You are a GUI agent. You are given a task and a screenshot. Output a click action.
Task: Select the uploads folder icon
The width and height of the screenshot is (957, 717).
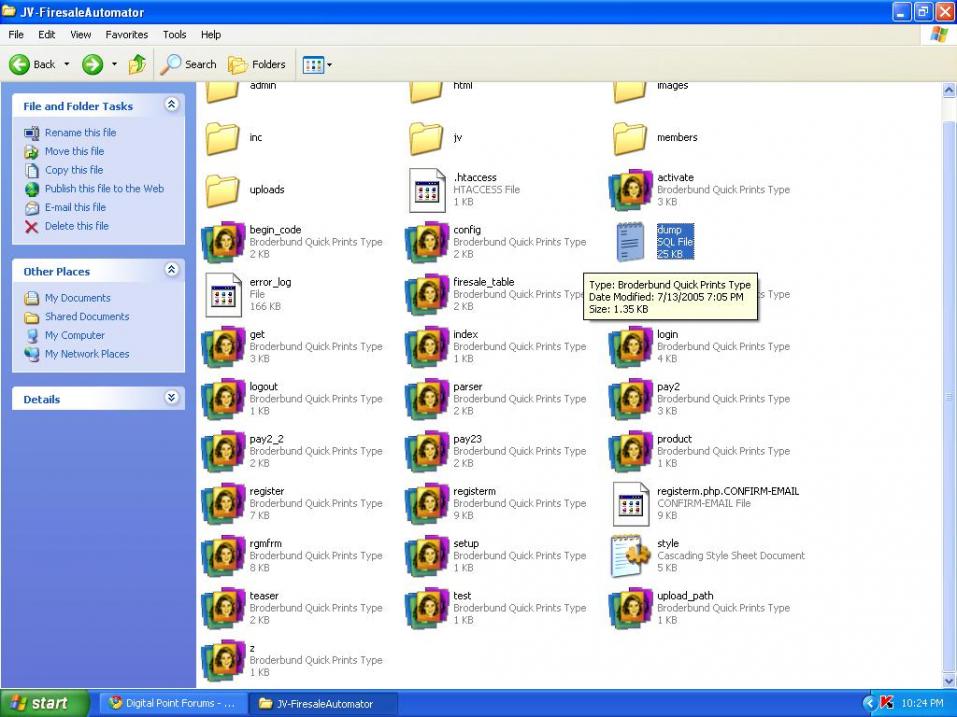point(223,190)
